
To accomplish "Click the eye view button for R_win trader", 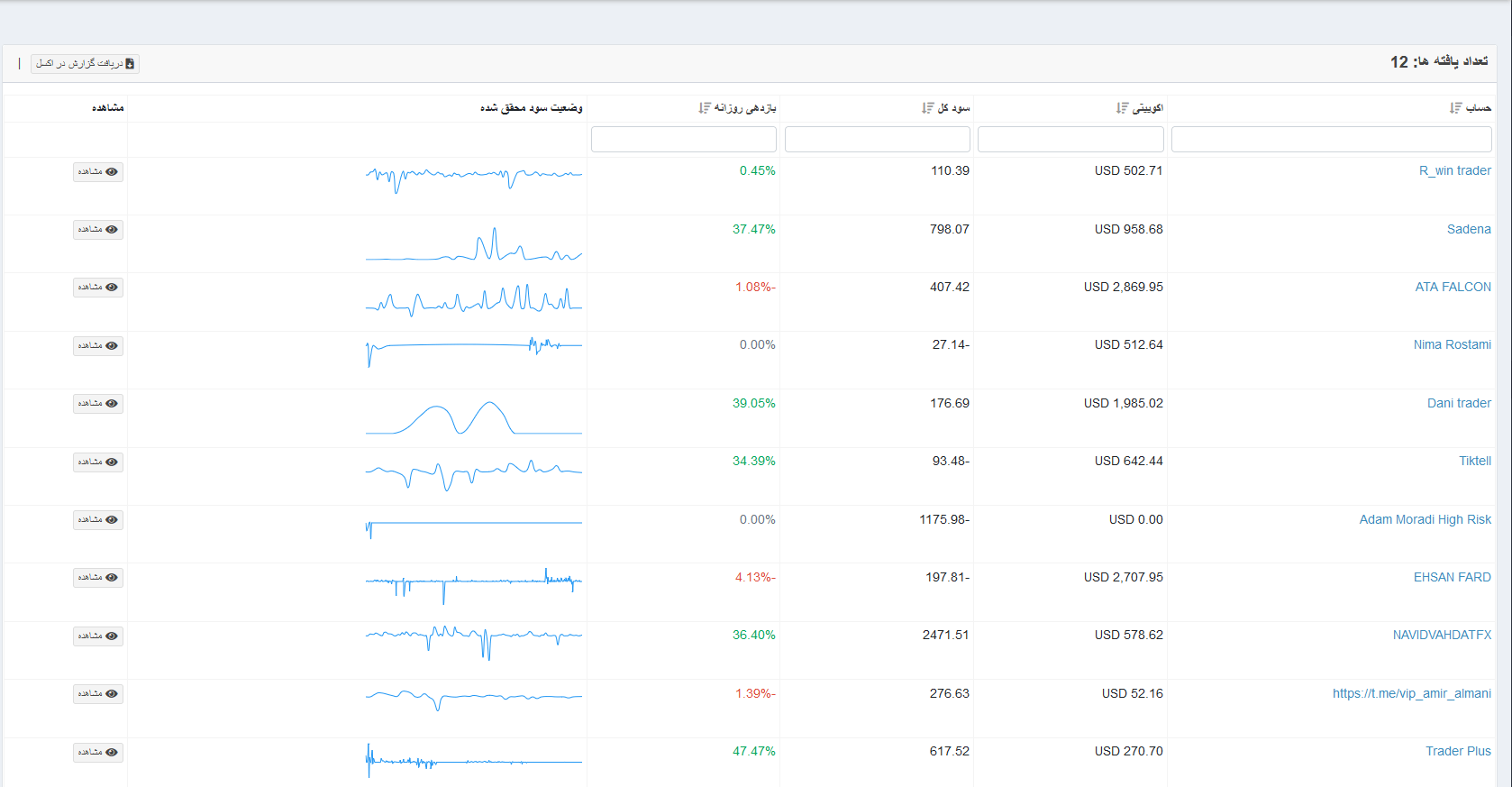I will [x=98, y=172].
